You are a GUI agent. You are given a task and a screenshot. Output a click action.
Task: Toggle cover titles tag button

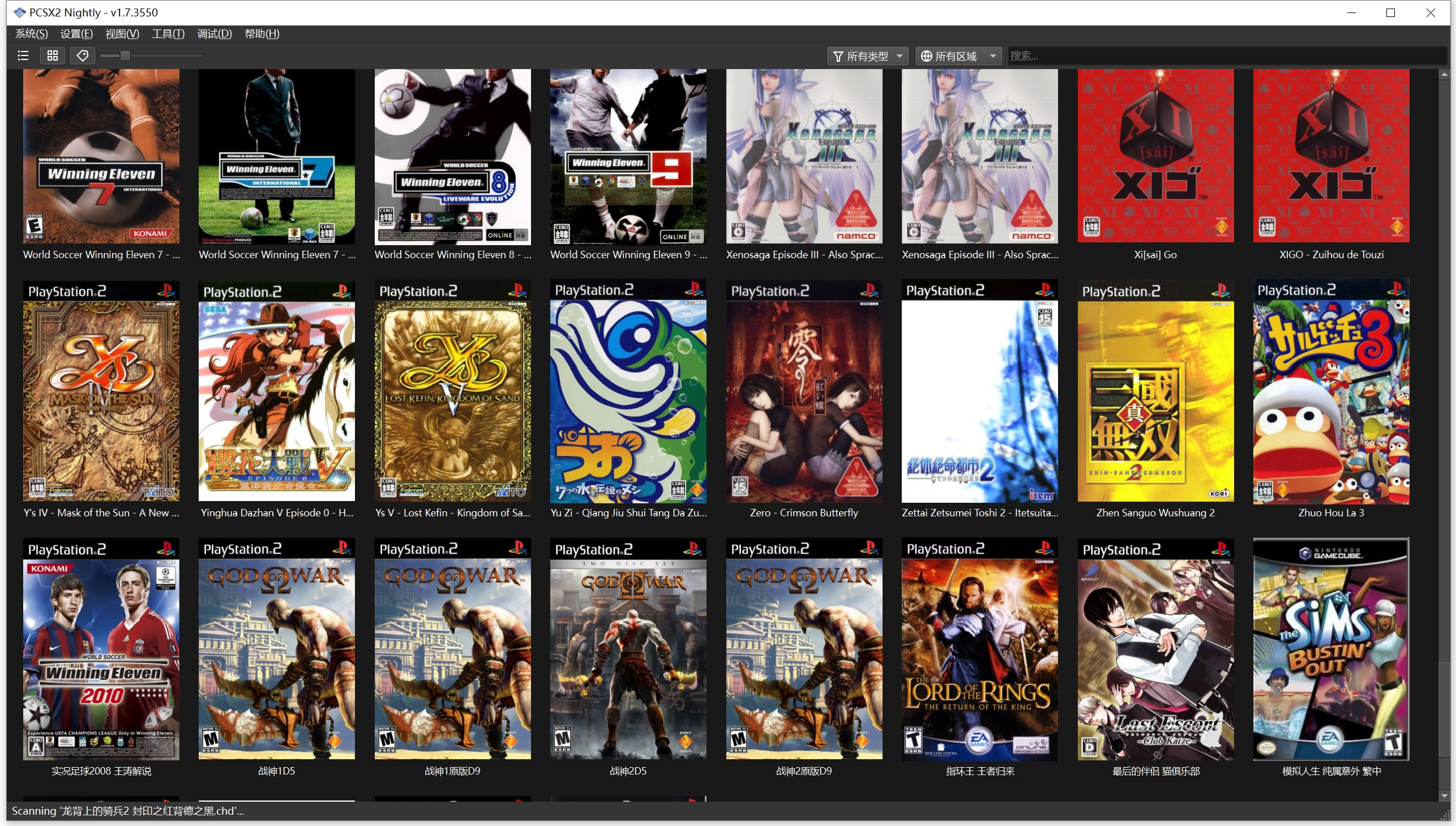pyautogui.click(x=82, y=55)
